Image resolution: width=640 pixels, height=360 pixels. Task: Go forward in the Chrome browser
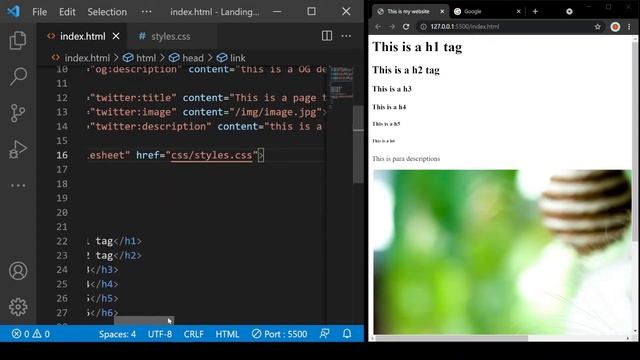click(392, 27)
